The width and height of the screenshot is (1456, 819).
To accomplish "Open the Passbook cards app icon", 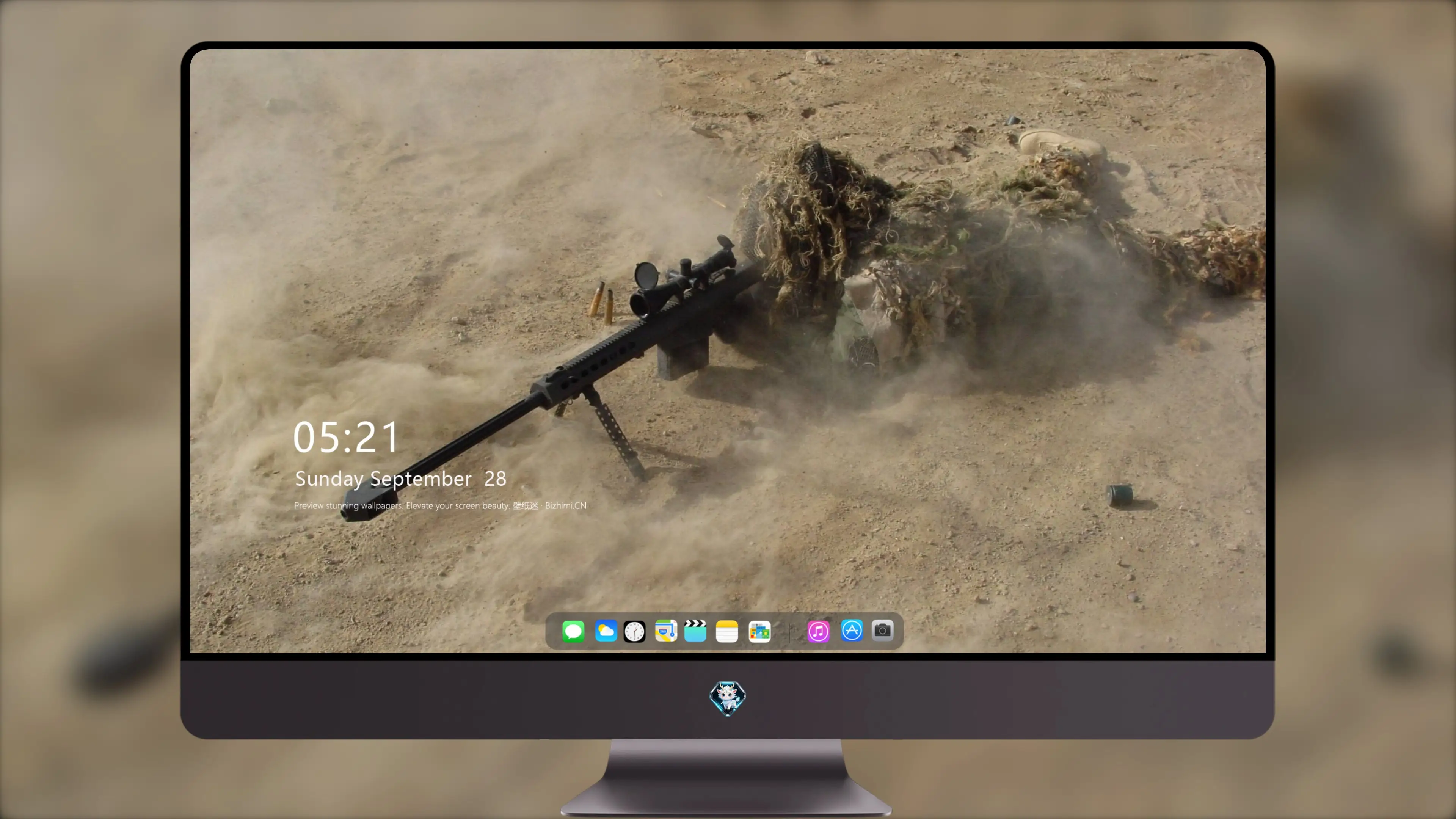I will point(759,631).
